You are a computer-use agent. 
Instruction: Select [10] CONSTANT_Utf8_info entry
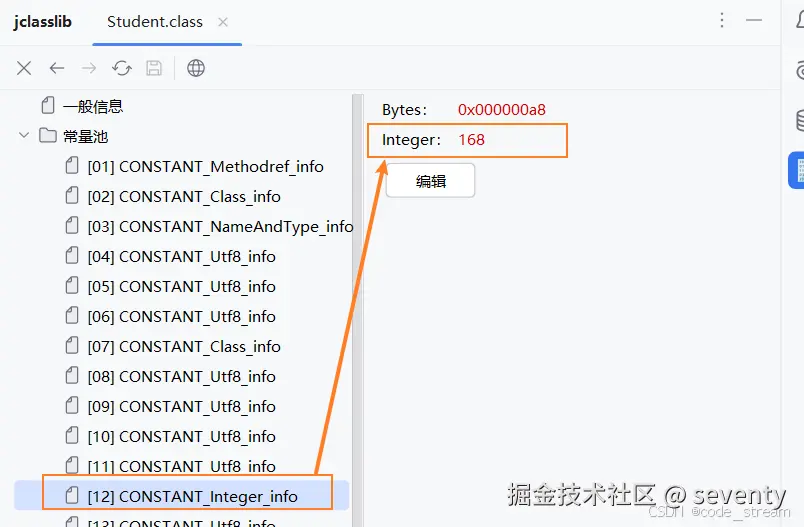(182, 436)
